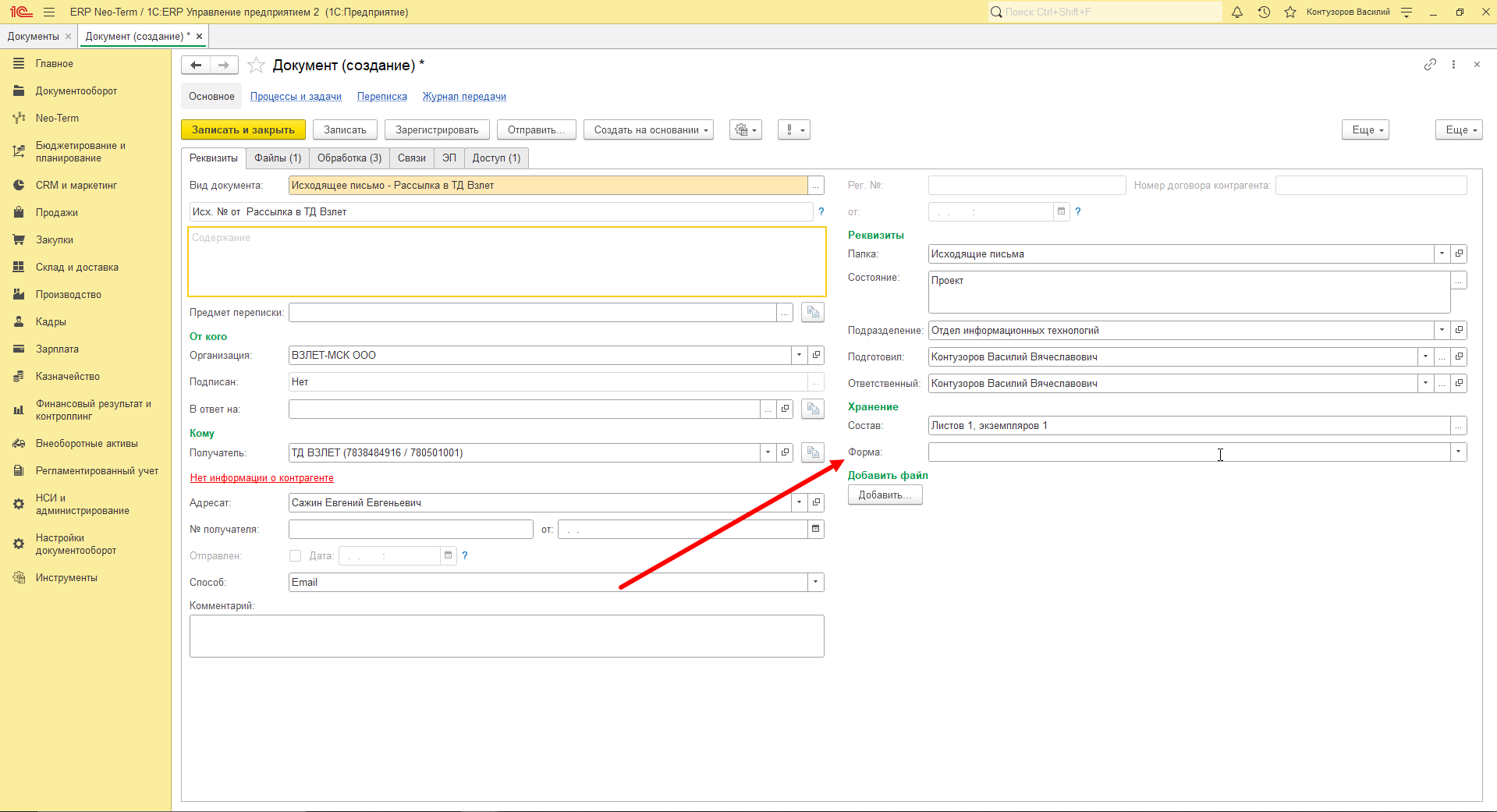Open Организация record with open icon
The image size is (1497, 812).
pos(816,355)
